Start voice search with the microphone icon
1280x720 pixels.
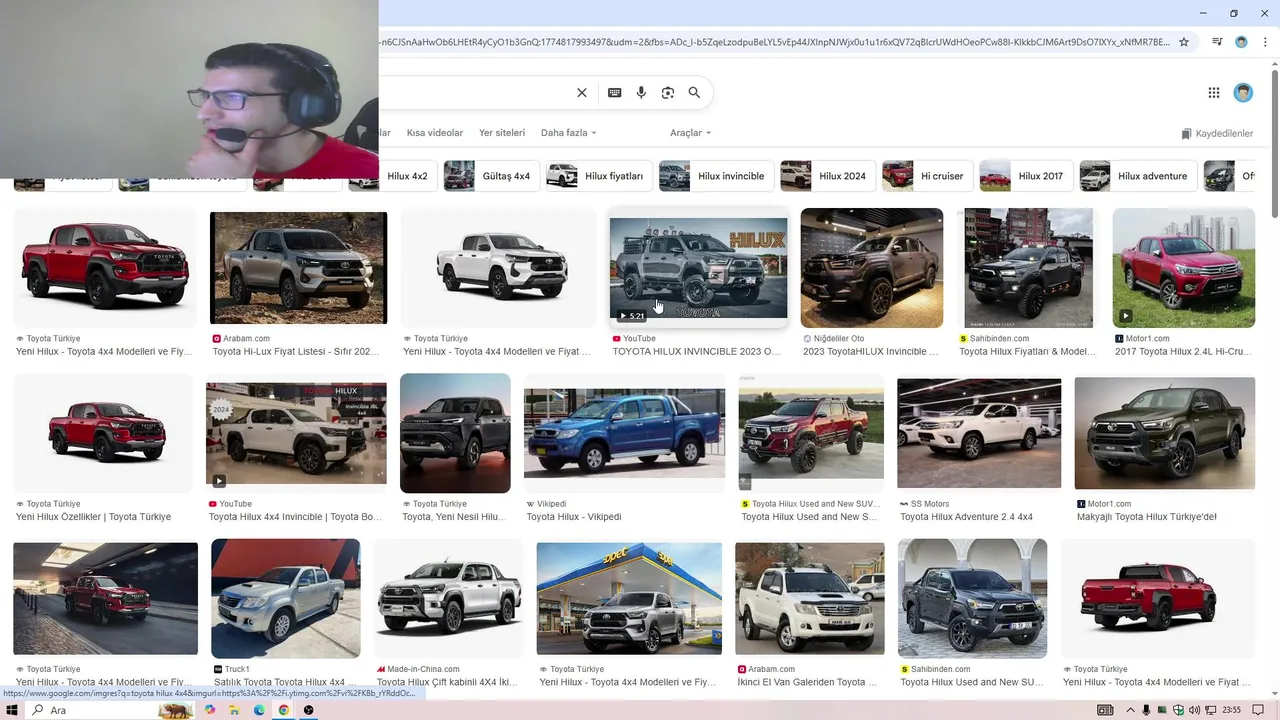tap(642, 93)
